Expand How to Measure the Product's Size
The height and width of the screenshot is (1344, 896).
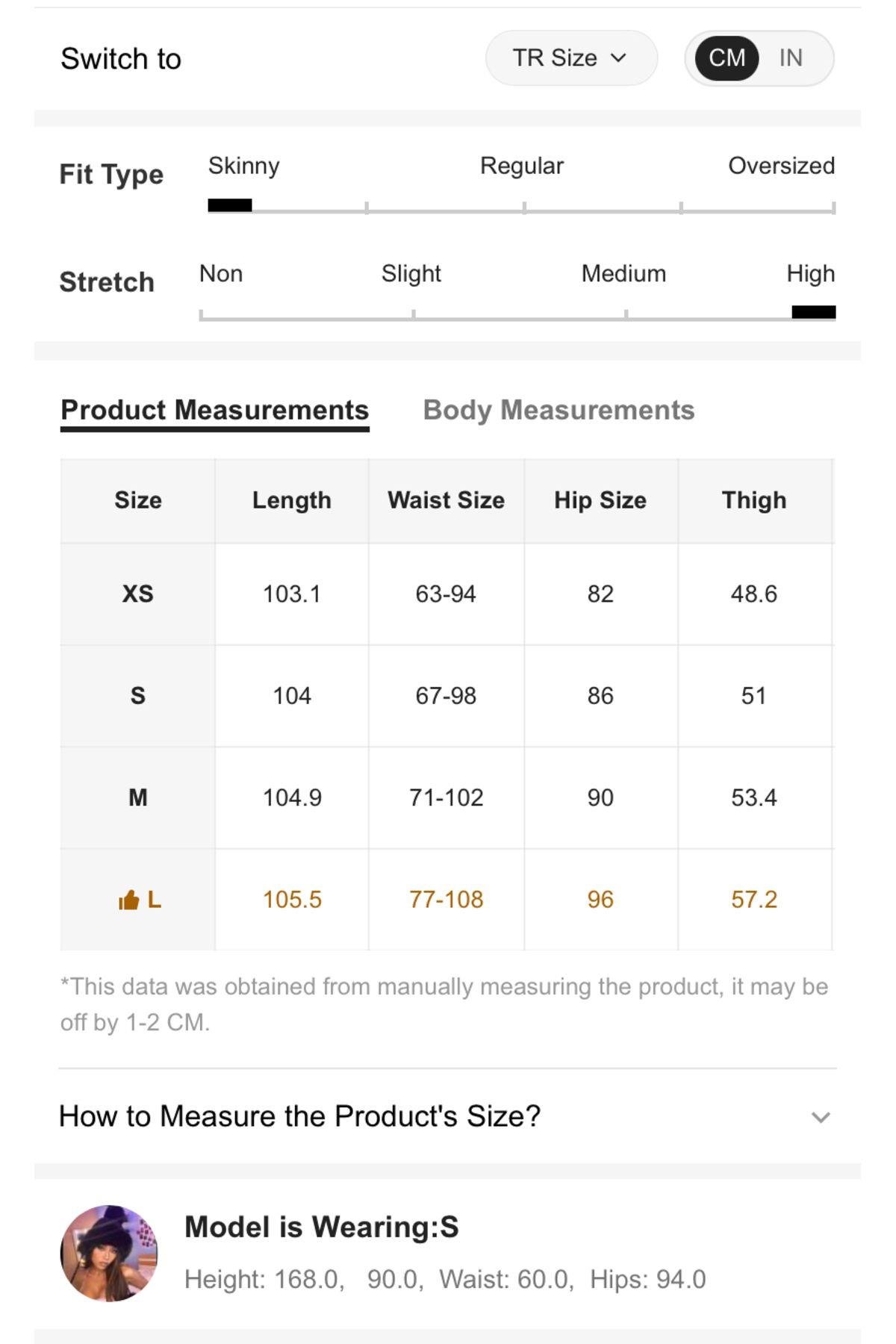[447, 1116]
